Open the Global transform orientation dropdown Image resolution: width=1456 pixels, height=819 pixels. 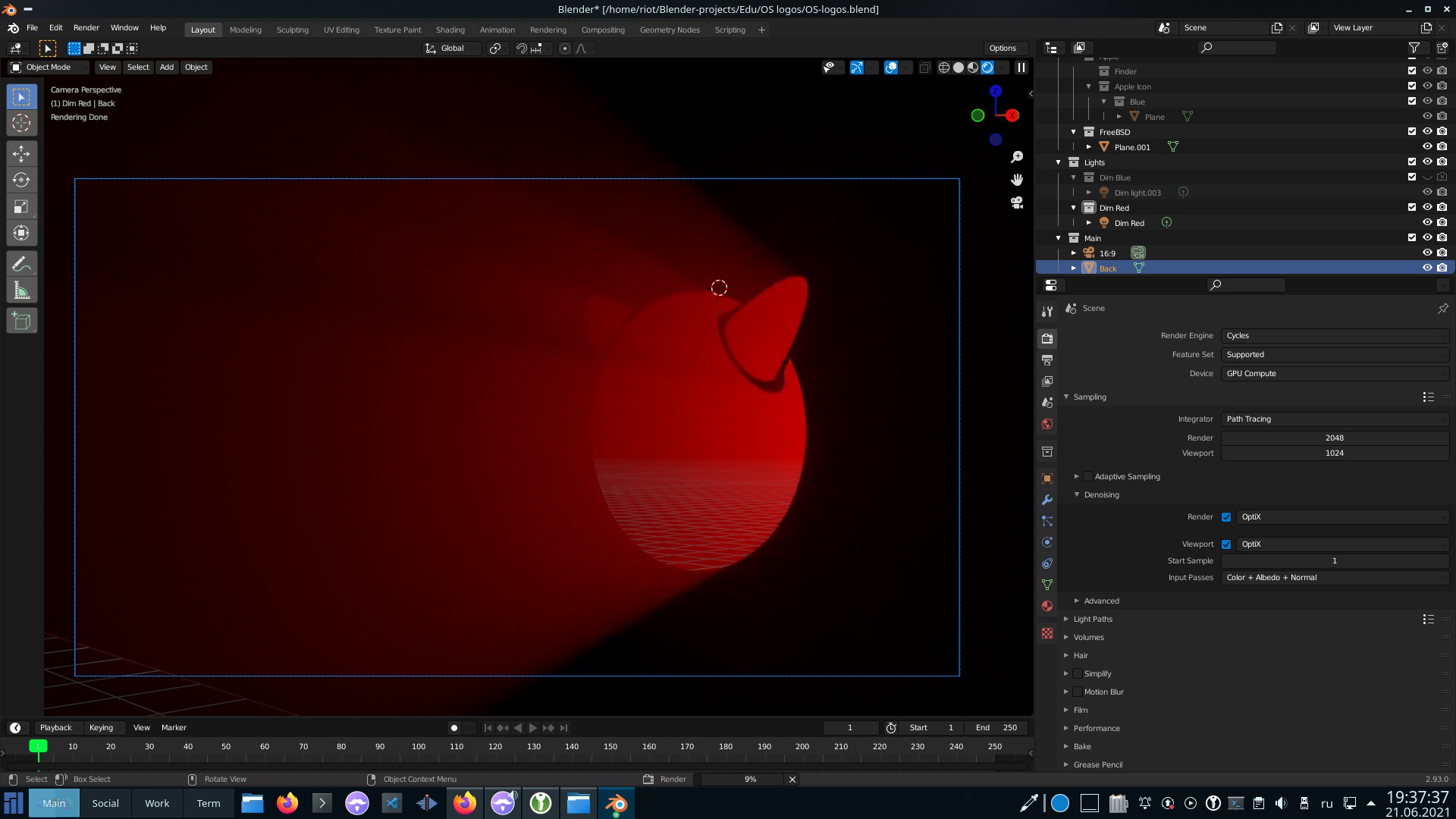[x=452, y=49]
